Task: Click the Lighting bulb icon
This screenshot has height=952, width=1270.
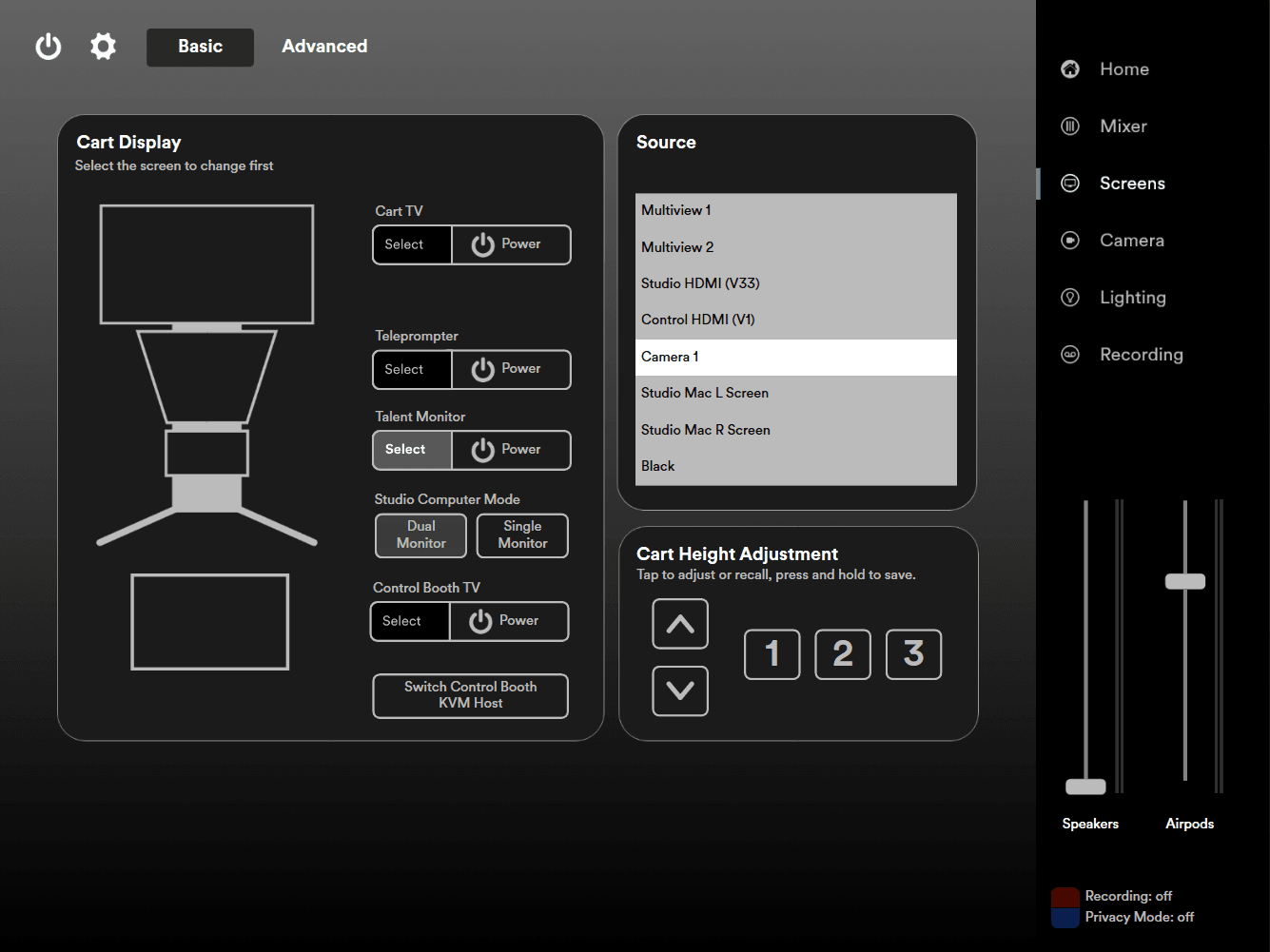Action: tap(1070, 298)
